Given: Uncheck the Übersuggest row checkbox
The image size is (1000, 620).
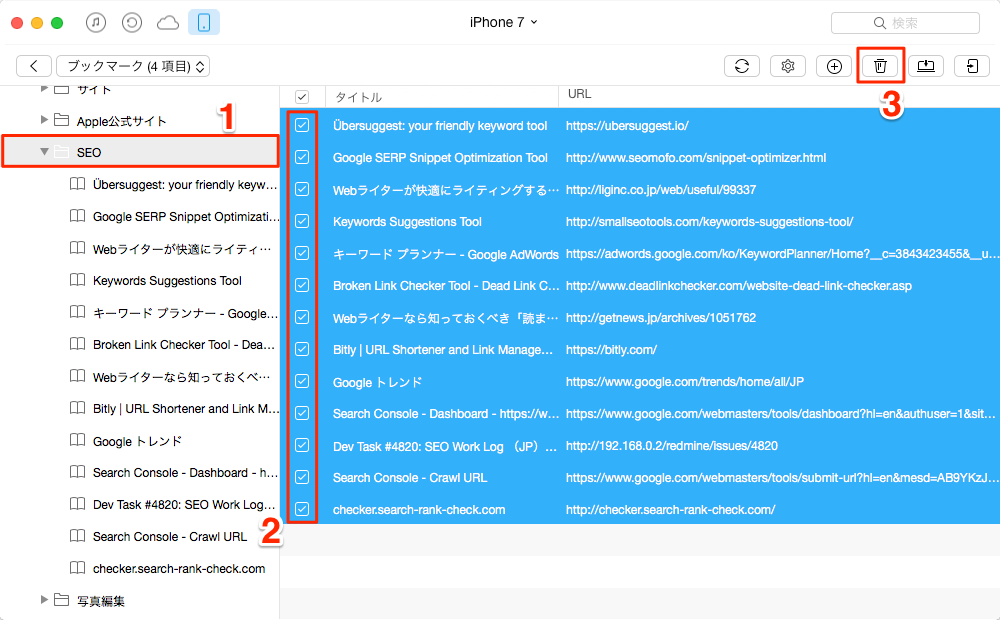Looking at the screenshot, I should tap(302, 126).
